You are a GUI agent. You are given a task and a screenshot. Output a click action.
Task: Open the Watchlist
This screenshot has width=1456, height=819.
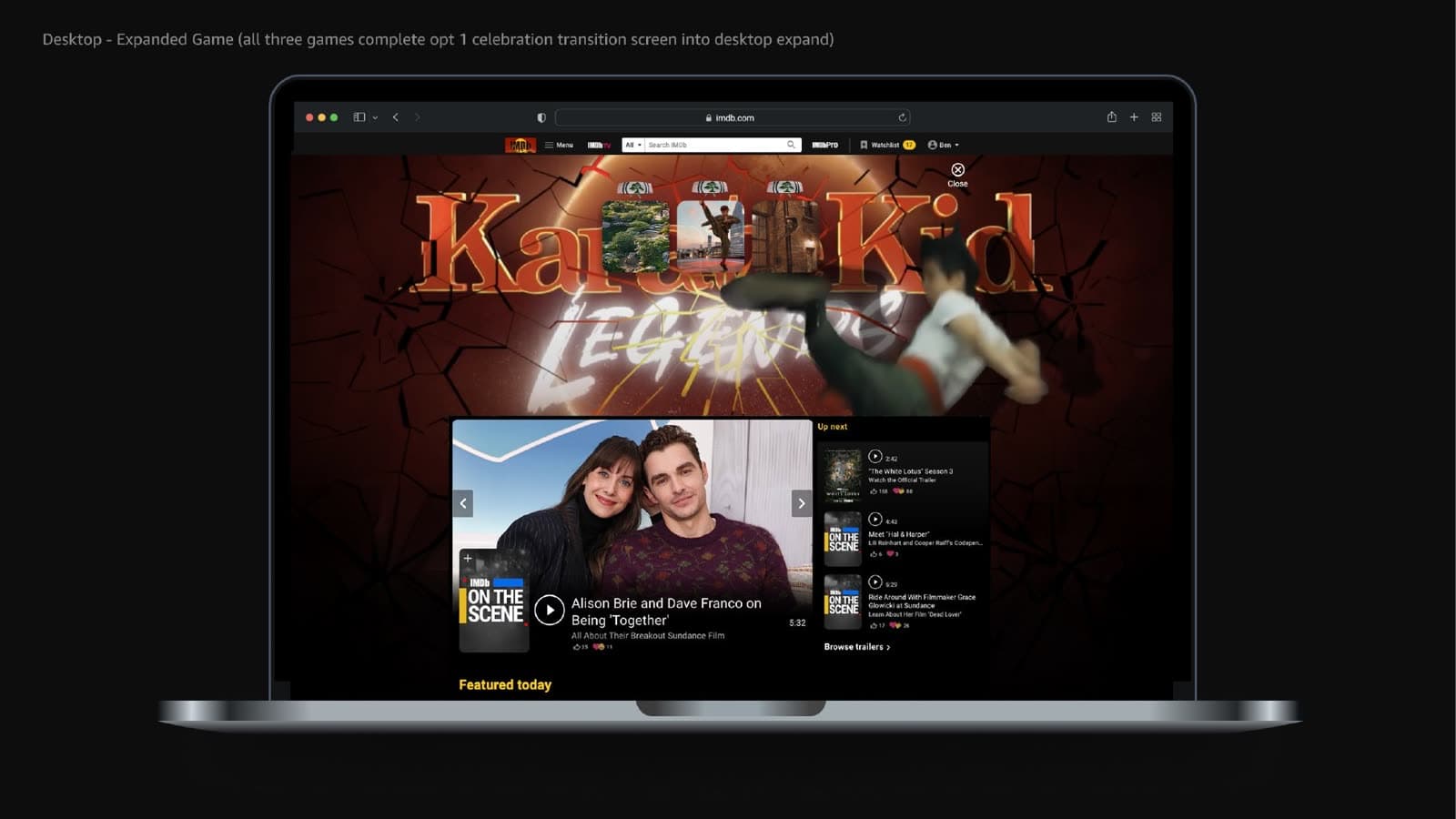tap(880, 145)
